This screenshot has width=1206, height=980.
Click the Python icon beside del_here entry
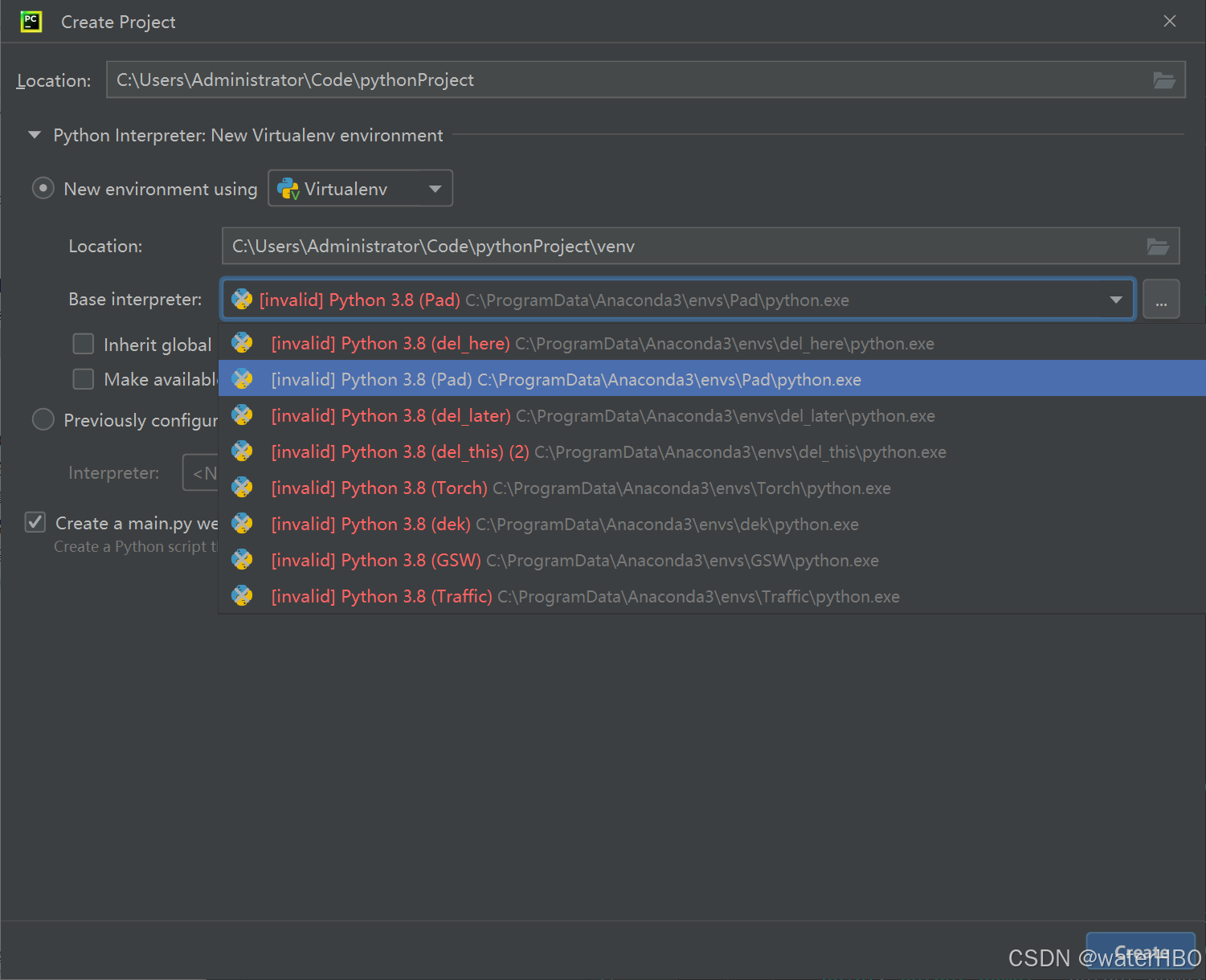(x=242, y=343)
